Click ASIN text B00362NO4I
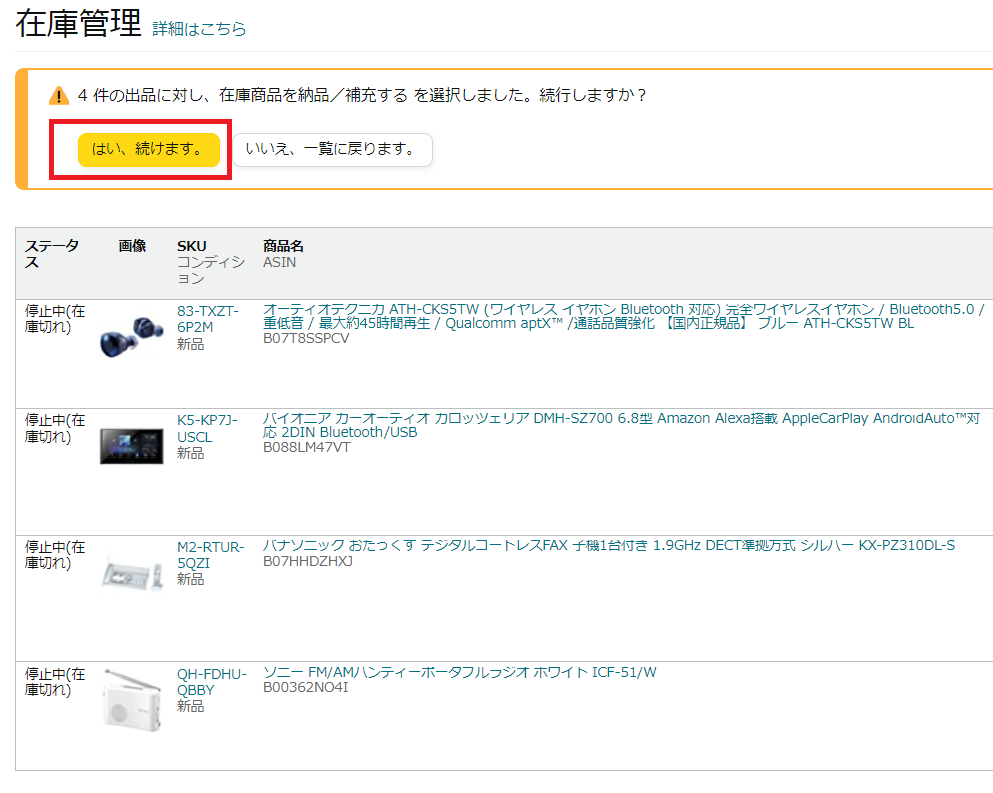 [x=305, y=687]
